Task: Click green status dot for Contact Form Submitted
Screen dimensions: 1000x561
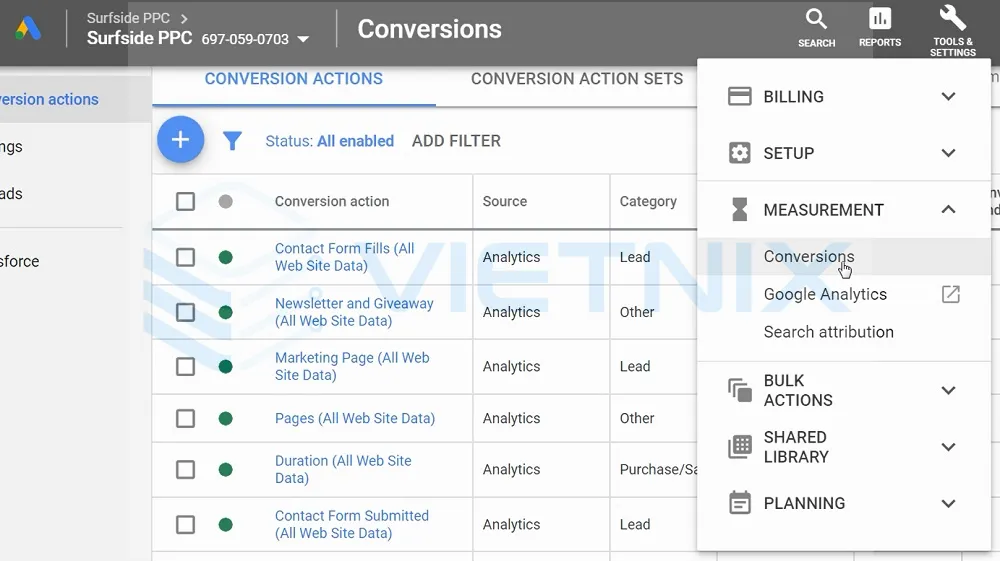Action: [x=225, y=525]
